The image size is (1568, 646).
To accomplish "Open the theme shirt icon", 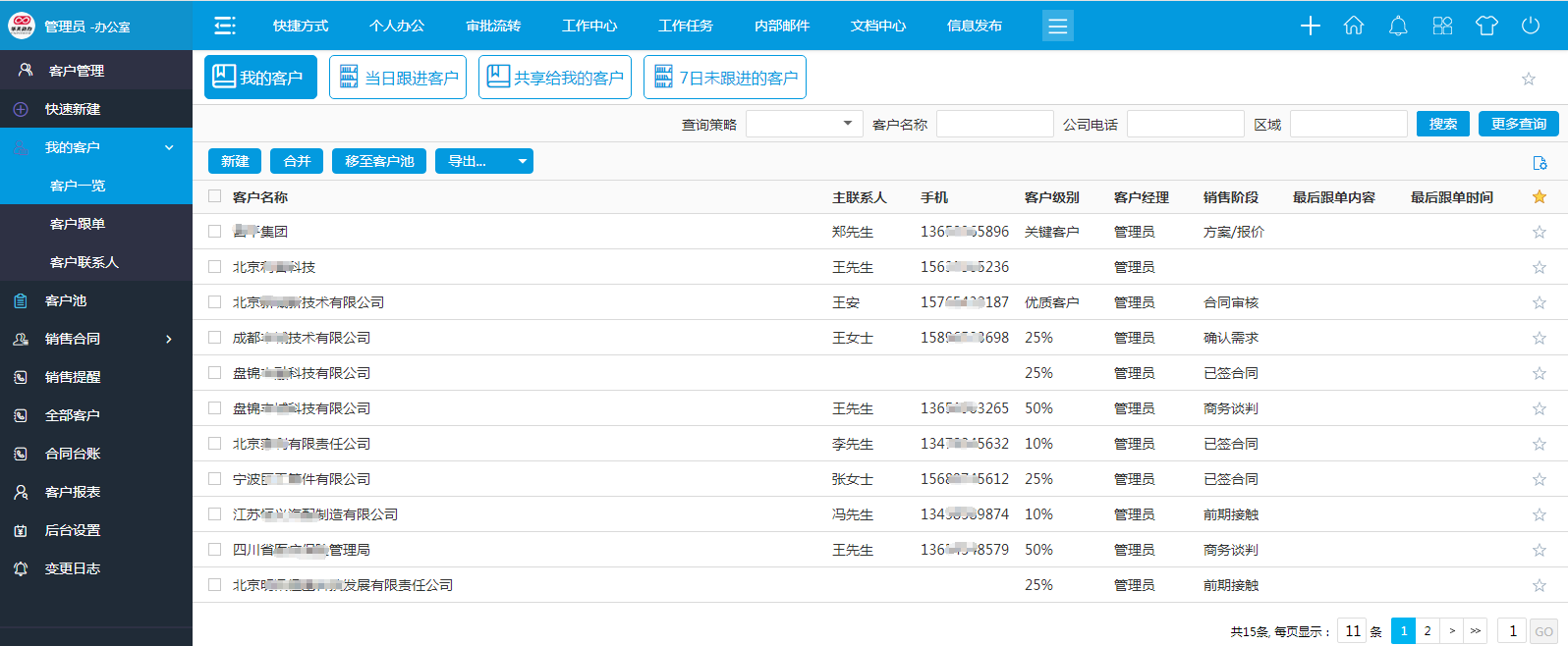I will (x=1486, y=26).
